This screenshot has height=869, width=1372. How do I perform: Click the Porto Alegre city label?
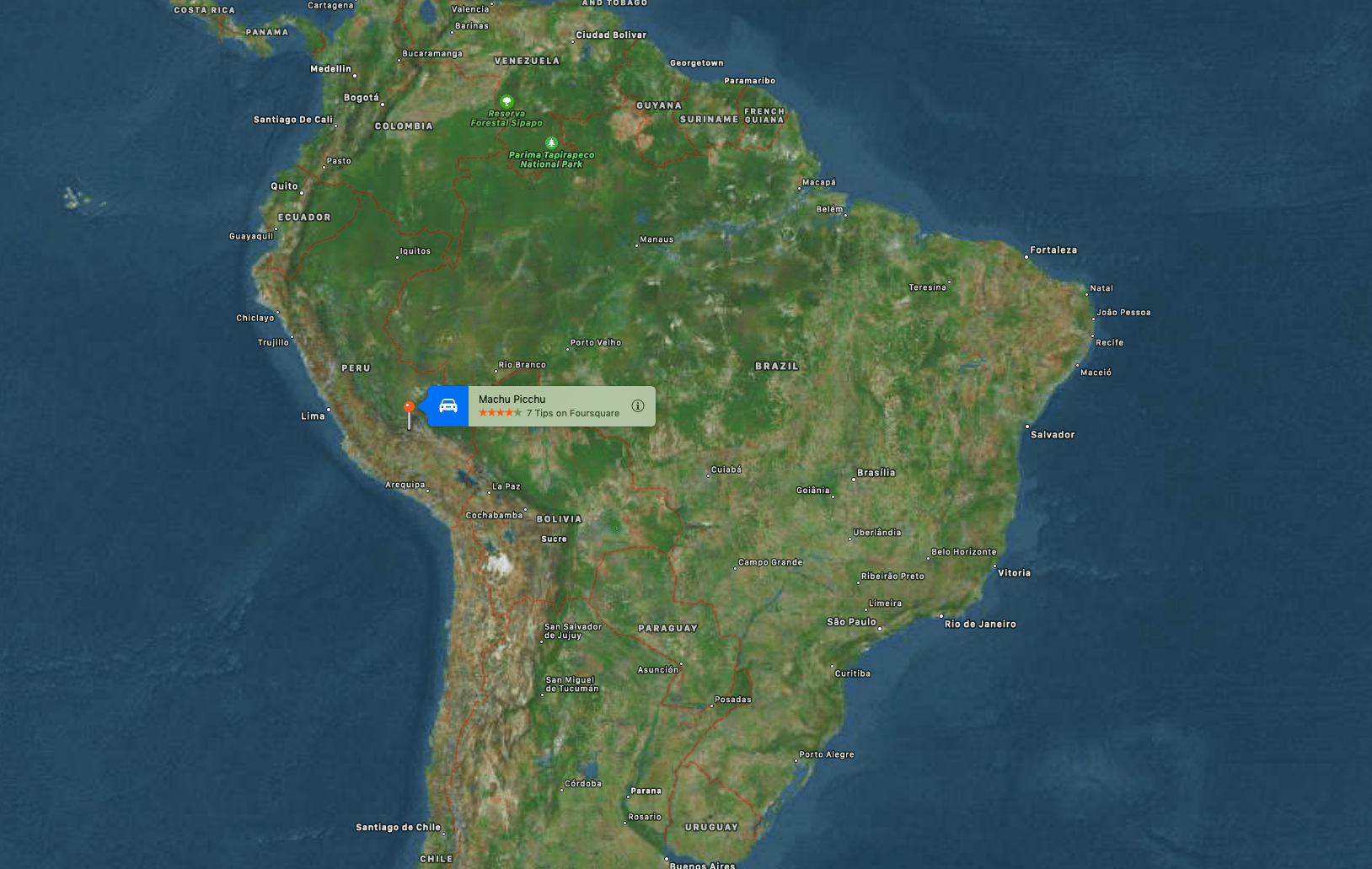827,755
